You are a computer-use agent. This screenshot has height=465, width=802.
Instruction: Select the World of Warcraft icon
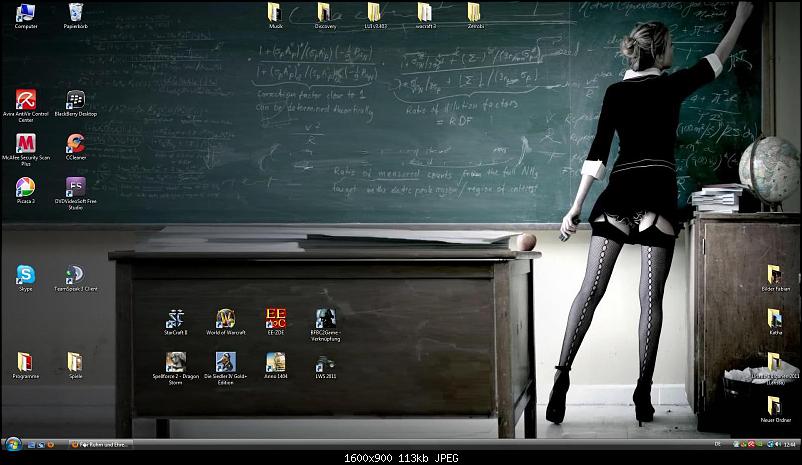[x=225, y=319]
